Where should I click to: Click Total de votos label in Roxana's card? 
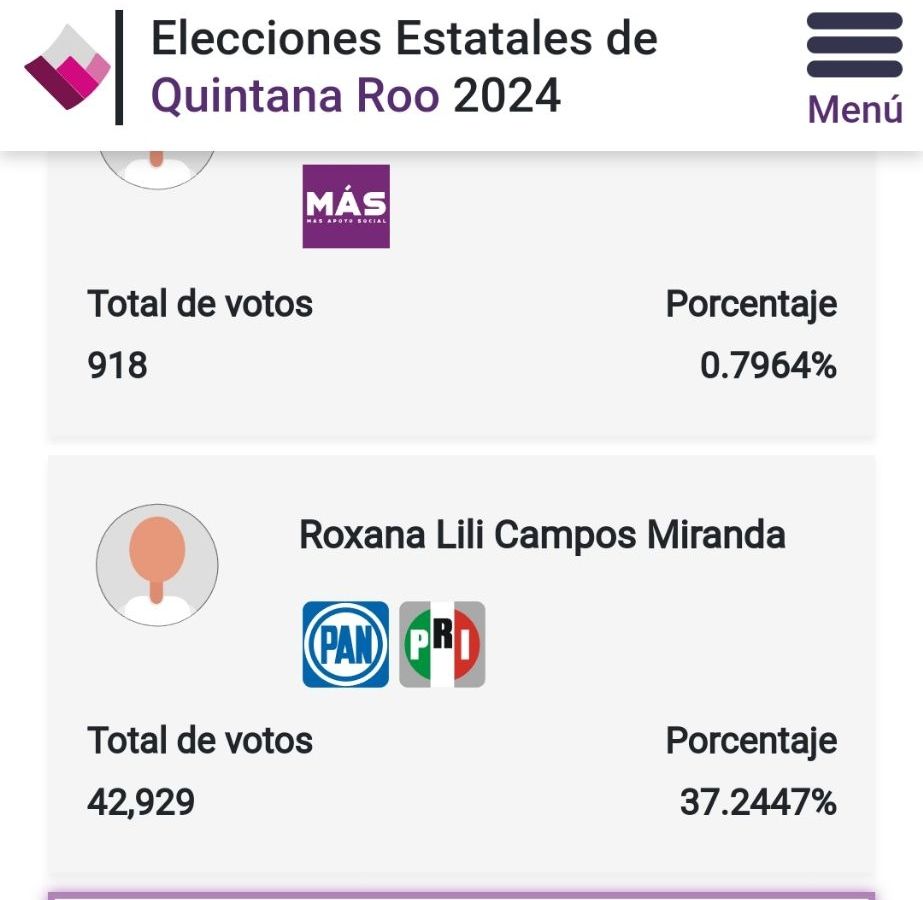200,740
